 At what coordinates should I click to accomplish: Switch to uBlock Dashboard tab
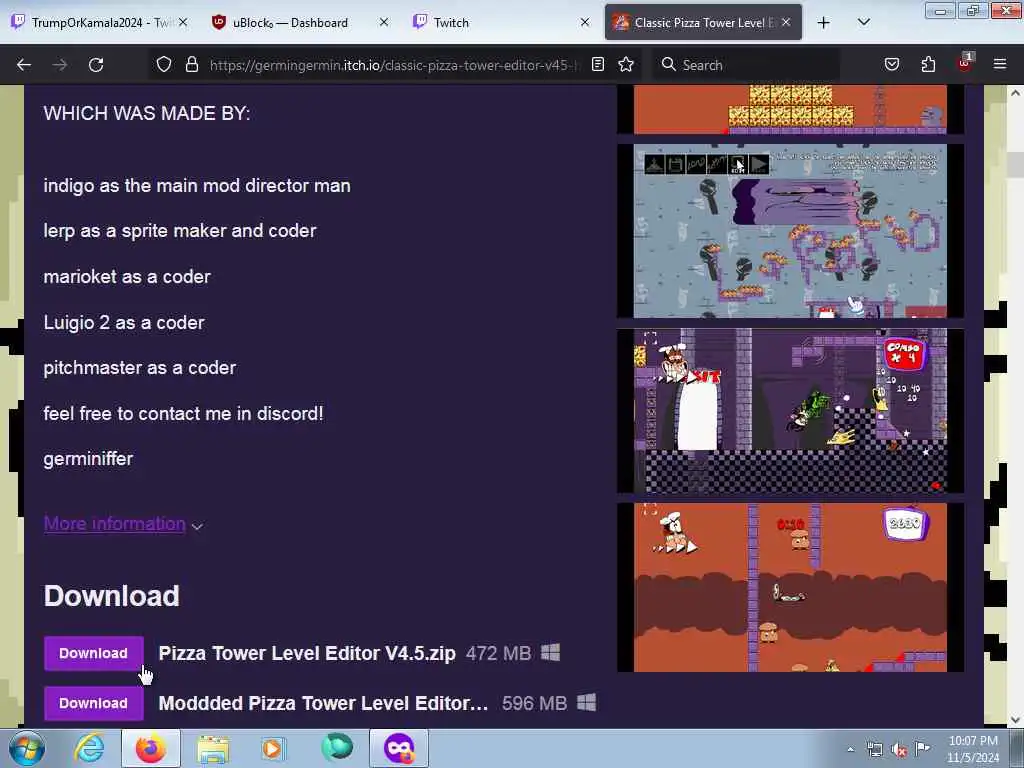click(299, 23)
